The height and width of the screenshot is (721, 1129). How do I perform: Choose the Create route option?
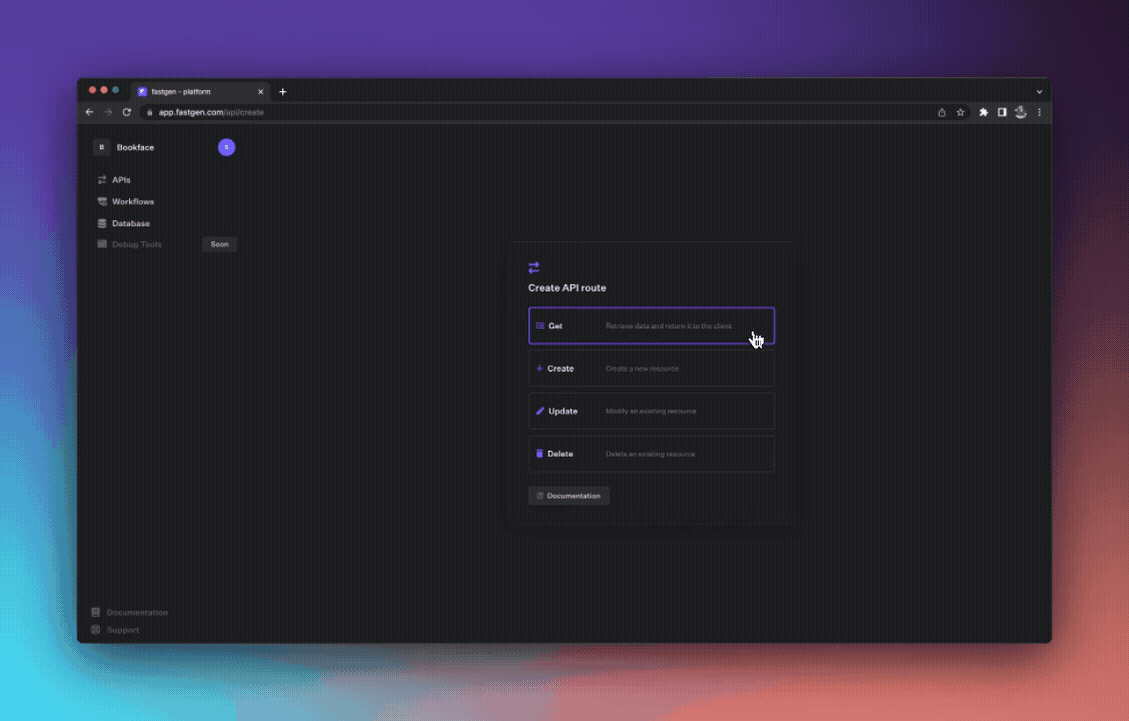pos(650,368)
